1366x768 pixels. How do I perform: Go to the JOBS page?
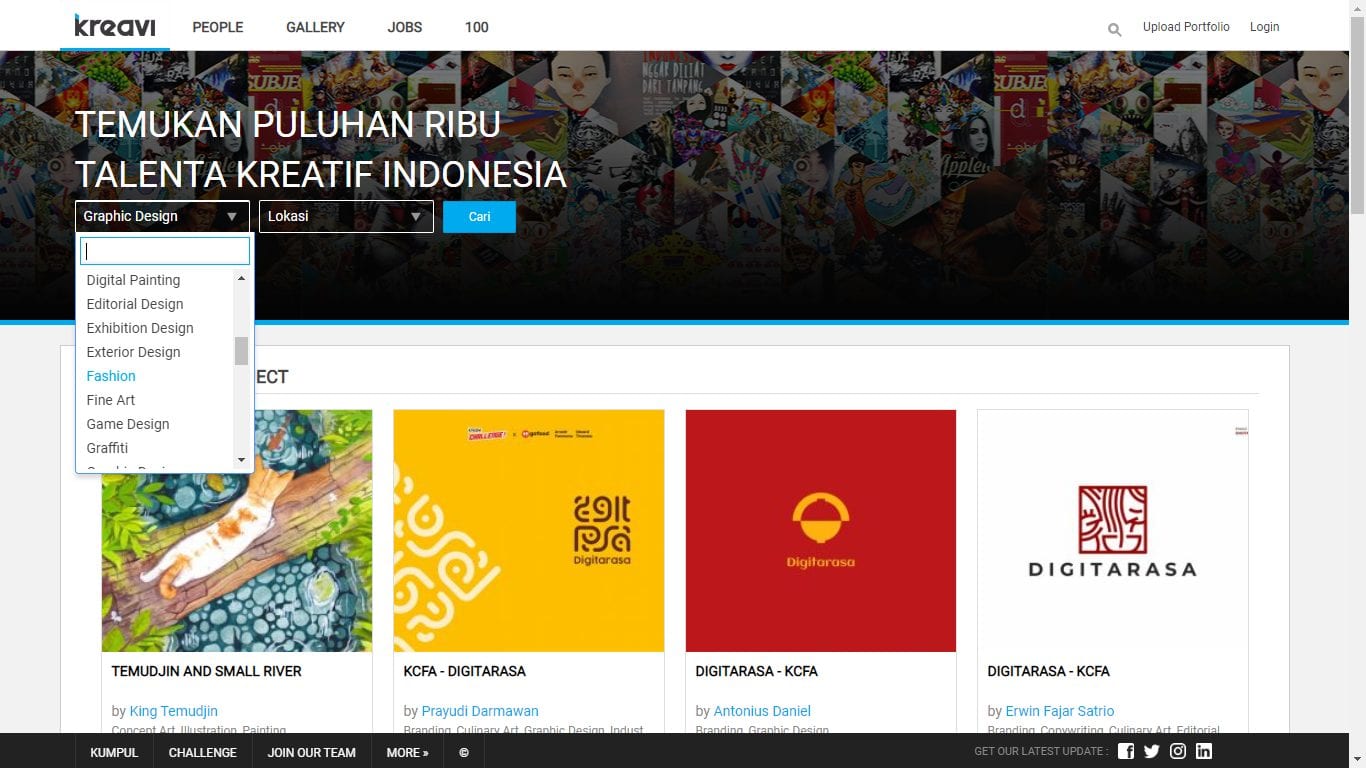pos(405,27)
